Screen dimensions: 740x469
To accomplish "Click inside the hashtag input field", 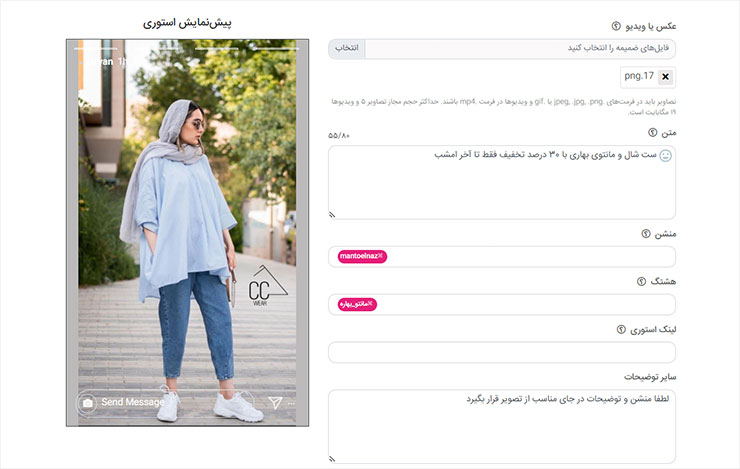I will click(502, 304).
